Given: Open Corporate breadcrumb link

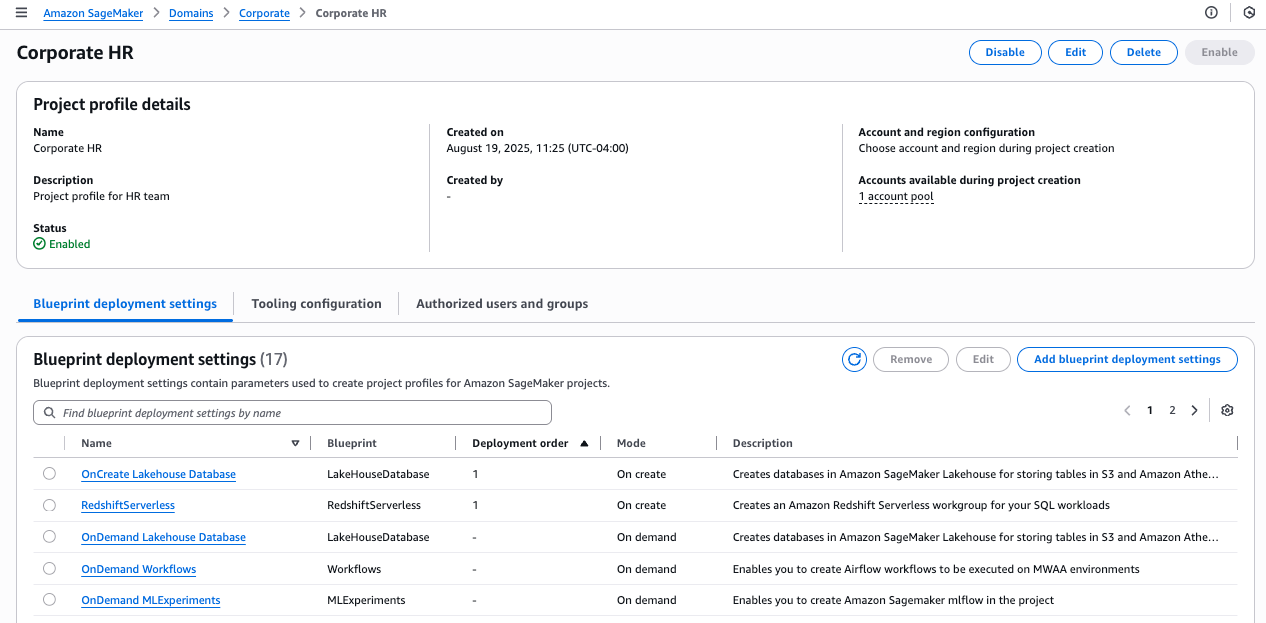Looking at the screenshot, I should [x=264, y=13].
